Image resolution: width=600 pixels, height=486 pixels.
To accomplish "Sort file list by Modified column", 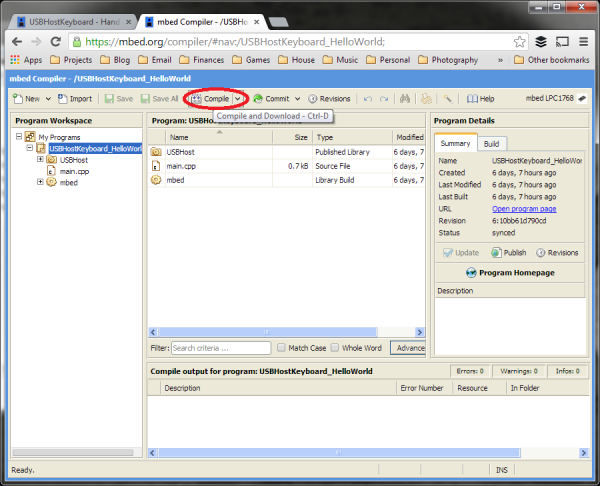I will pos(409,137).
